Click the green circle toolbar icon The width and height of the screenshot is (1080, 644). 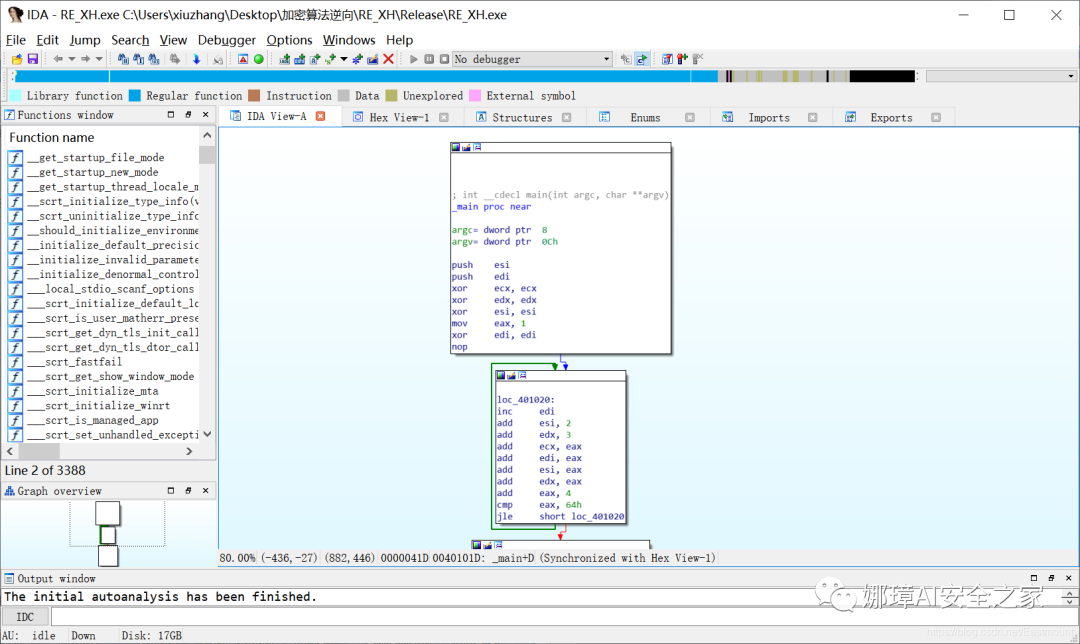[259, 59]
